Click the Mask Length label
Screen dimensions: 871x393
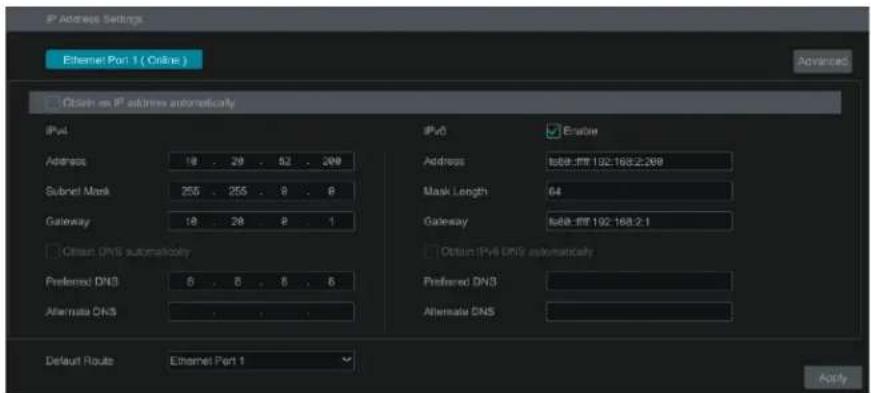(x=455, y=191)
